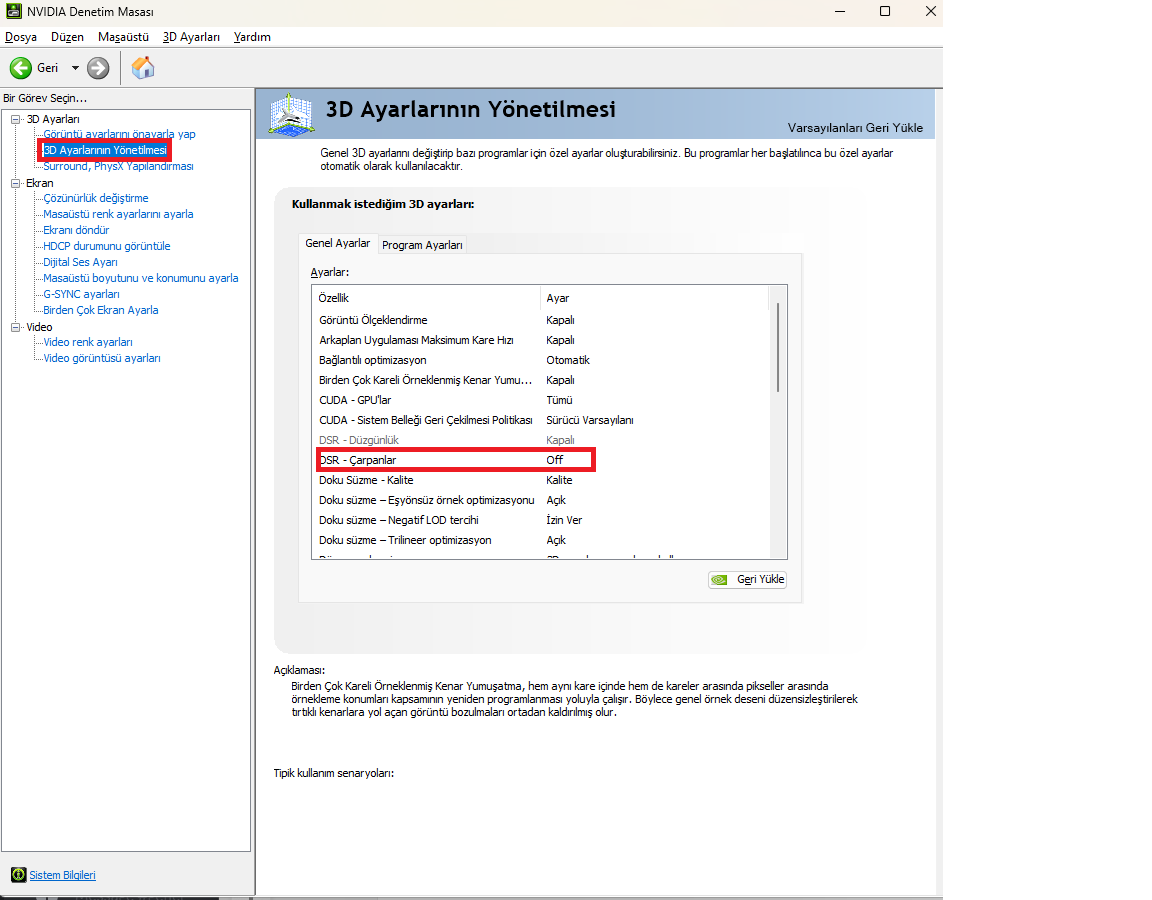Click the 3D settings header graphic icon
This screenshot has width=1152, height=900.
[x=292, y=114]
